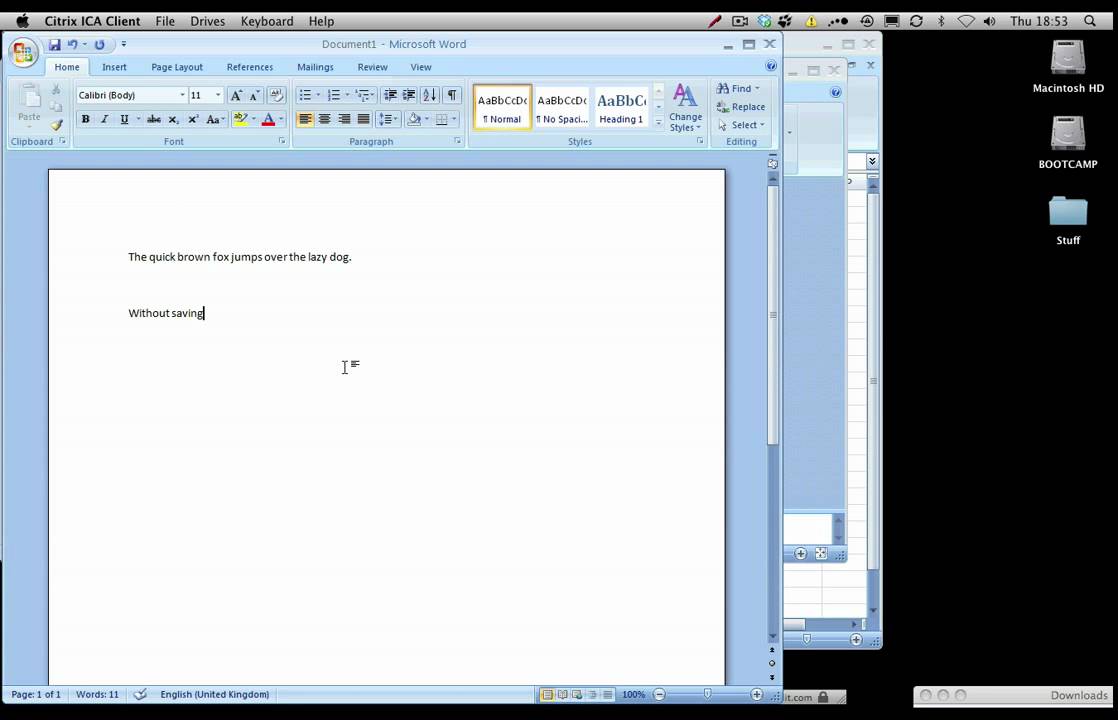The height and width of the screenshot is (720, 1118).
Task: Switch to the Insert tab
Action: click(114, 67)
